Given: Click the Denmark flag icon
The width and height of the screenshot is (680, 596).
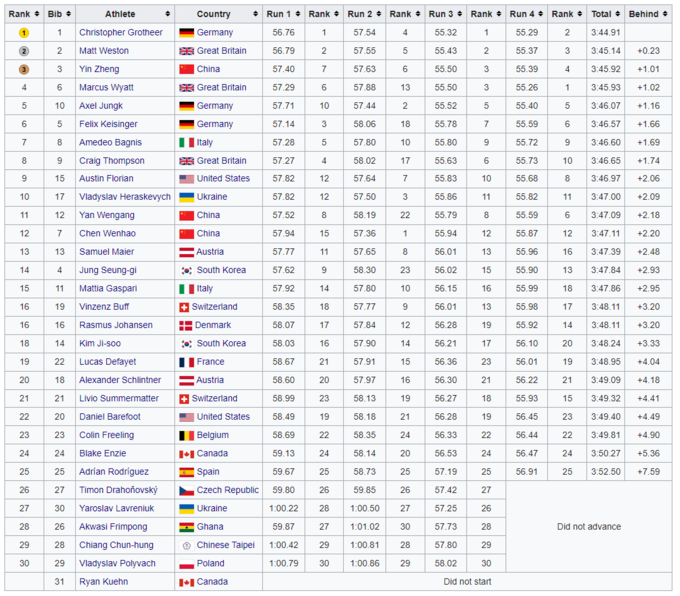Looking at the screenshot, I should pos(186,325).
